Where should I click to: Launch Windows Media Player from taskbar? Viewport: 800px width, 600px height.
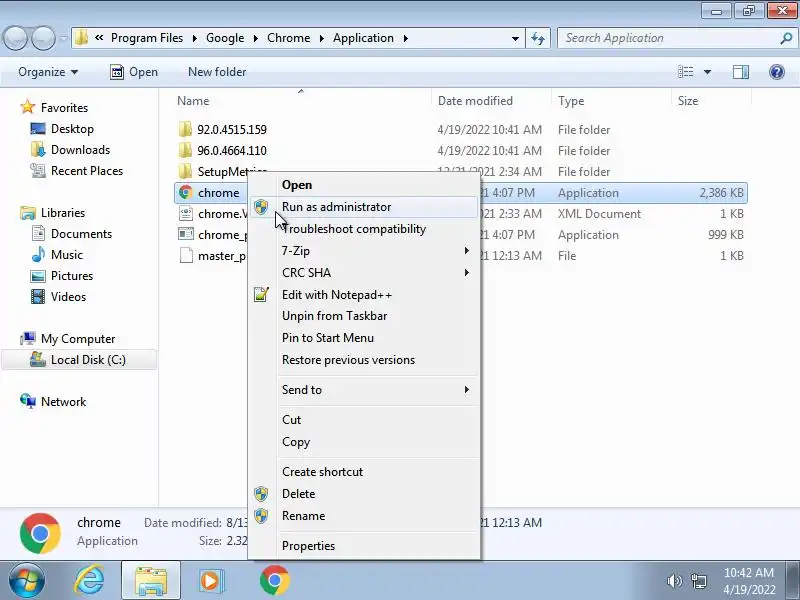click(x=210, y=580)
